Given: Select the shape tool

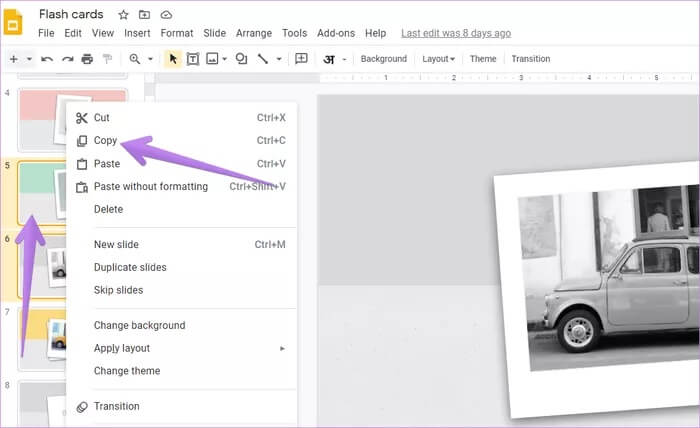Looking at the screenshot, I should coord(242,59).
